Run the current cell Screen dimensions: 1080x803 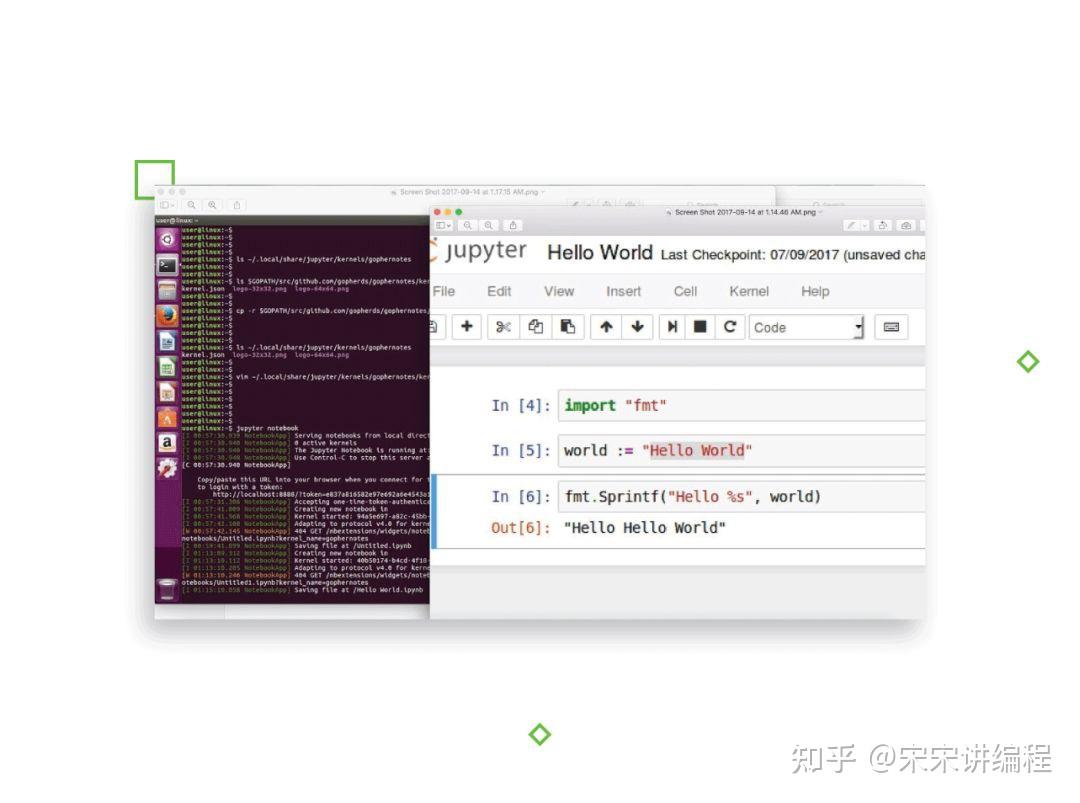(x=672, y=327)
